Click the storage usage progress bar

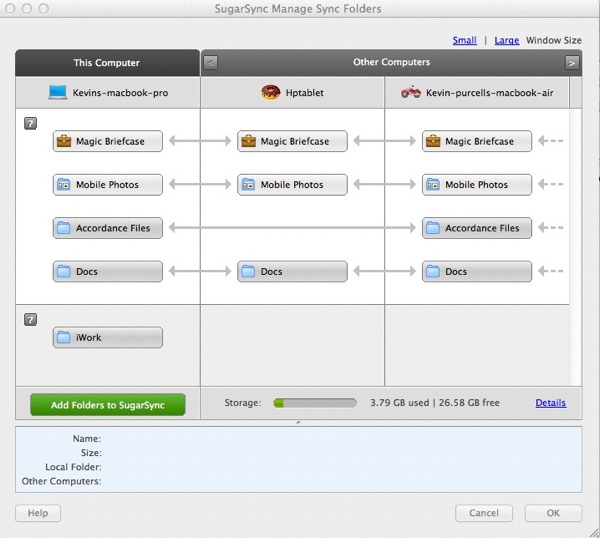(x=315, y=403)
